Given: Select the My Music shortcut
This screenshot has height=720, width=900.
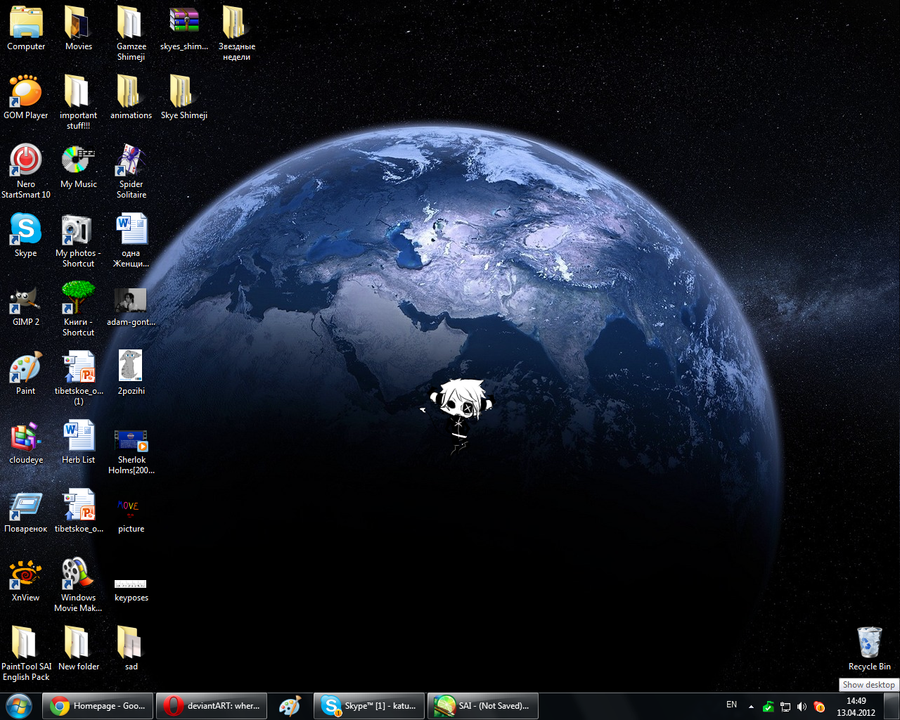Looking at the screenshot, I should pos(79,167).
